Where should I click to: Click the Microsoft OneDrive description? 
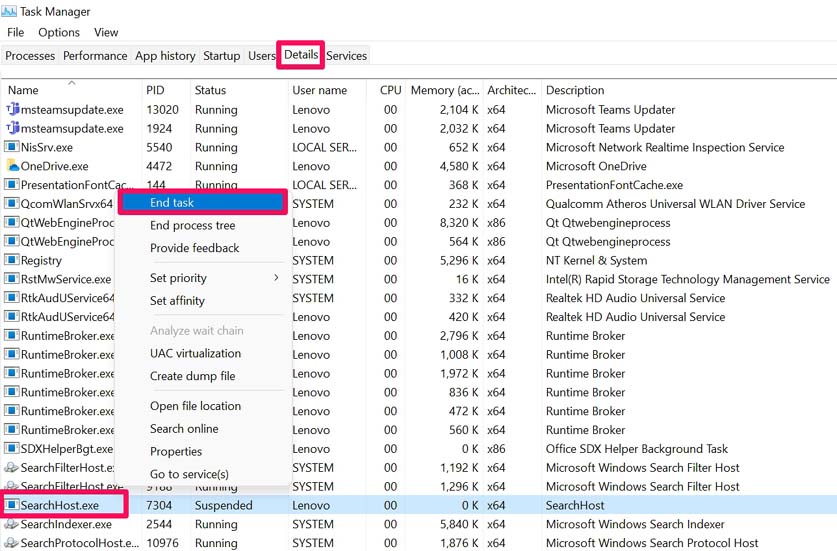[x=596, y=166]
